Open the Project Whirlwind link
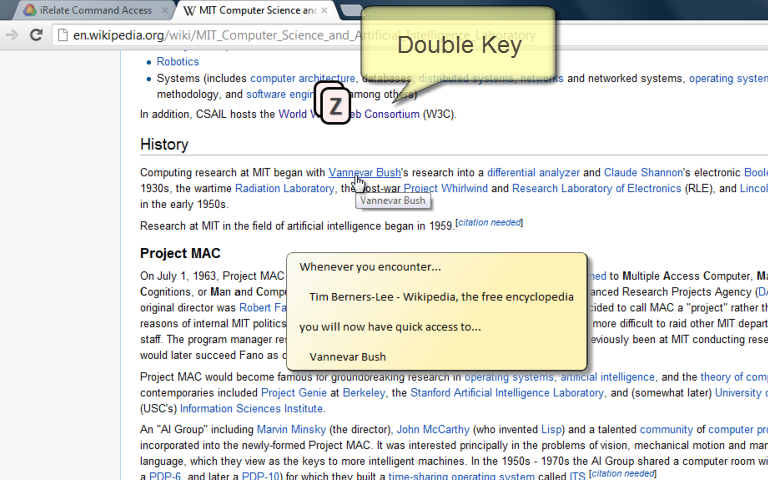This screenshot has height=480, width=768. [446, 189]
